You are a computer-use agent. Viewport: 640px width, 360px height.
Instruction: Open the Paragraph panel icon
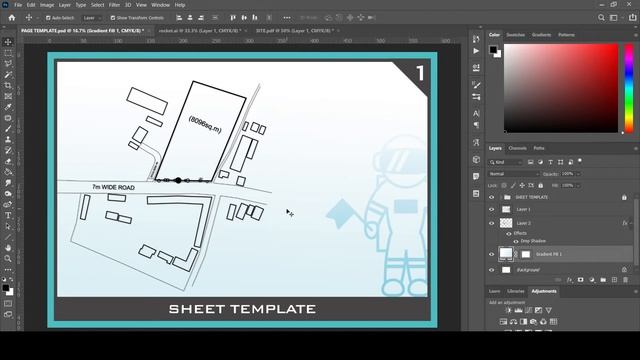click(476, 125)
